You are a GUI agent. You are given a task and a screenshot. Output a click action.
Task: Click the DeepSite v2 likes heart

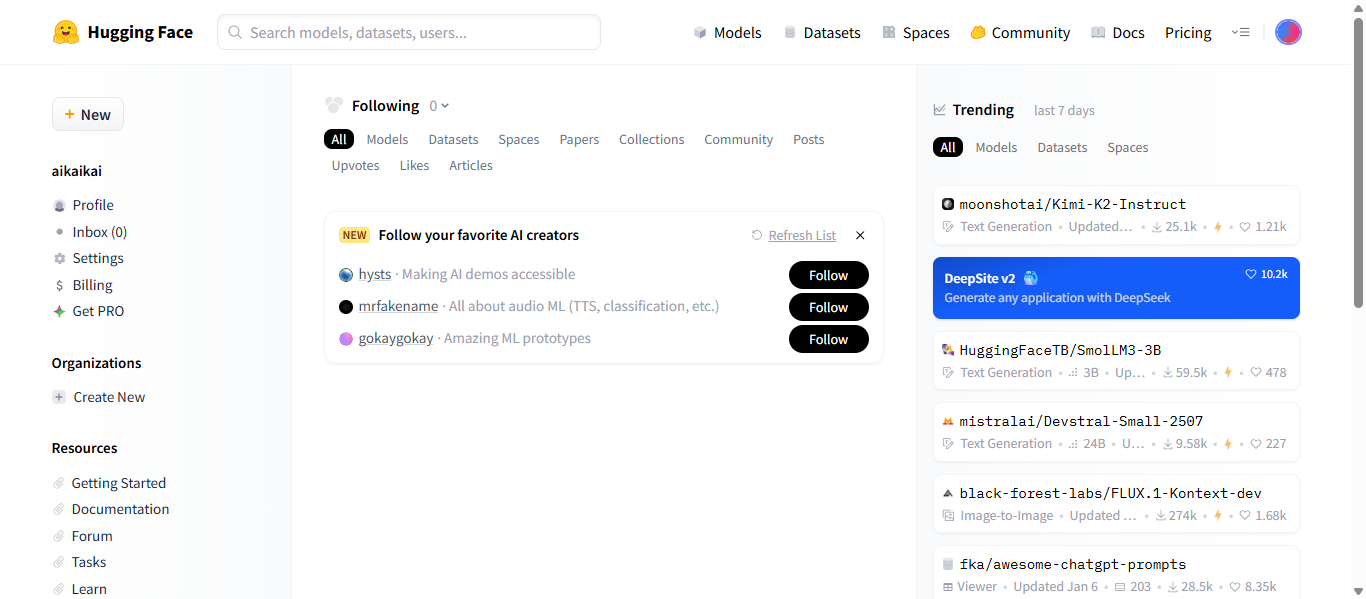pyautogui.click(x=1250, y=274)
